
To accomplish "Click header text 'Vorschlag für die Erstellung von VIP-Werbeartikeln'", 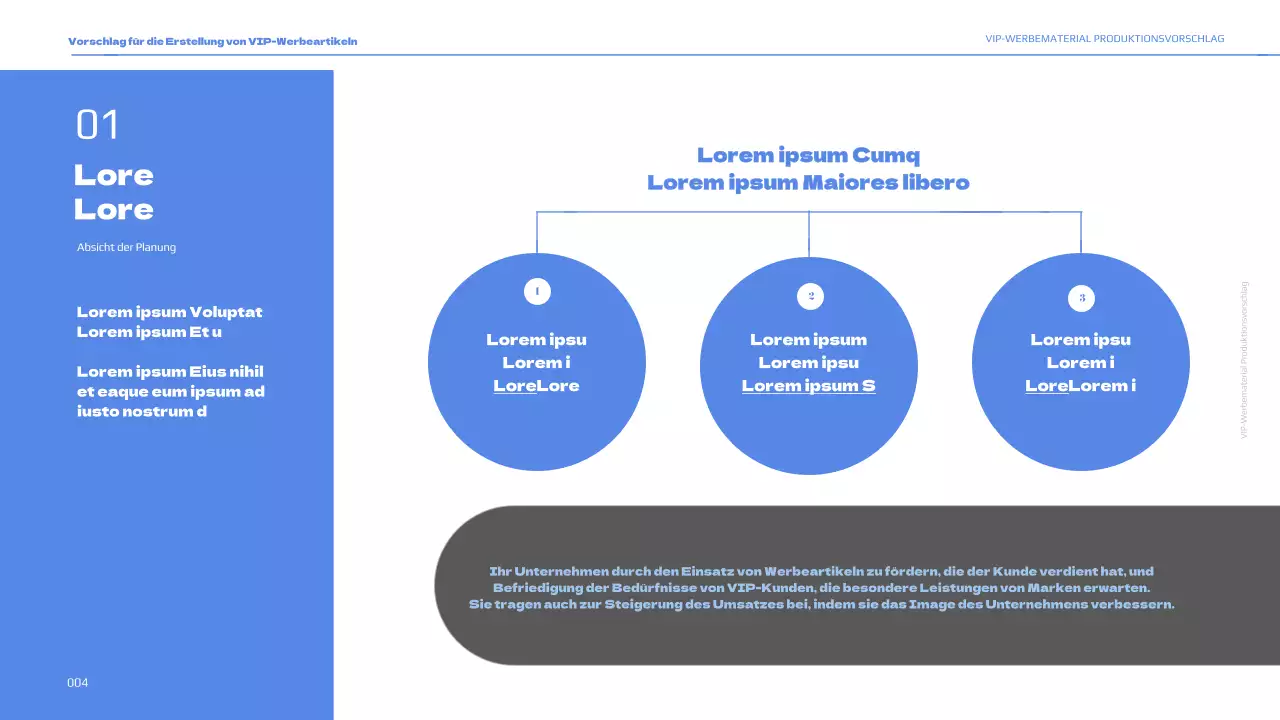I will click(x=212, y=41).
